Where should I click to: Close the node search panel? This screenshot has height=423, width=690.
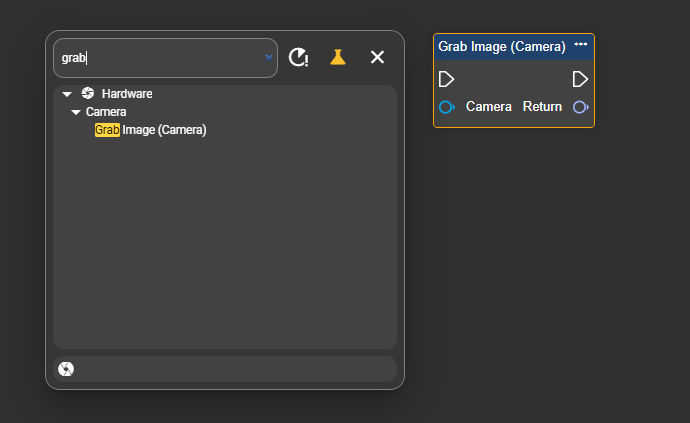[377, 57]
